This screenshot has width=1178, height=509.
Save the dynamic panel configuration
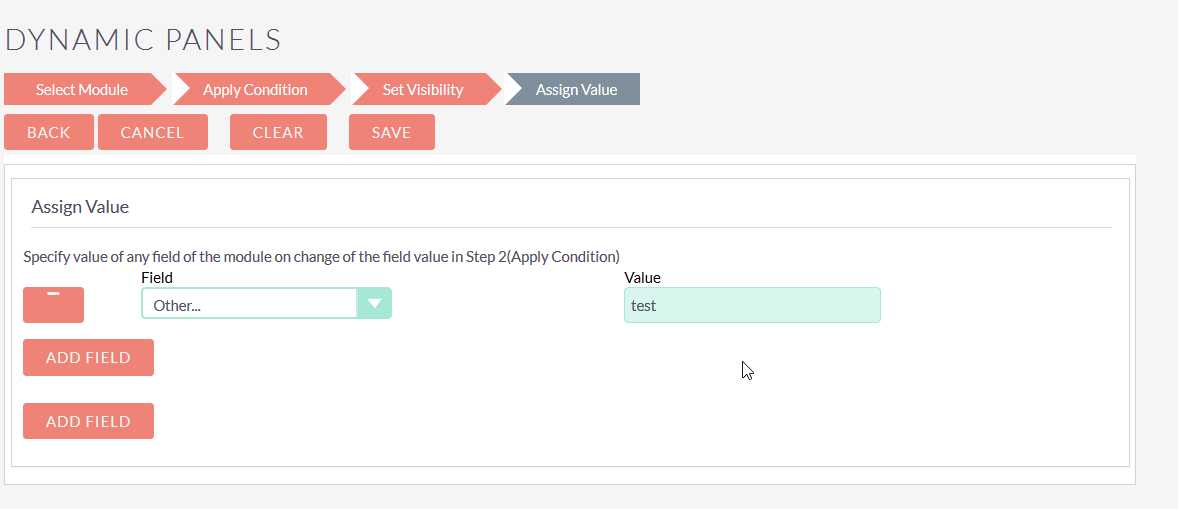click(x=391, y=132)
